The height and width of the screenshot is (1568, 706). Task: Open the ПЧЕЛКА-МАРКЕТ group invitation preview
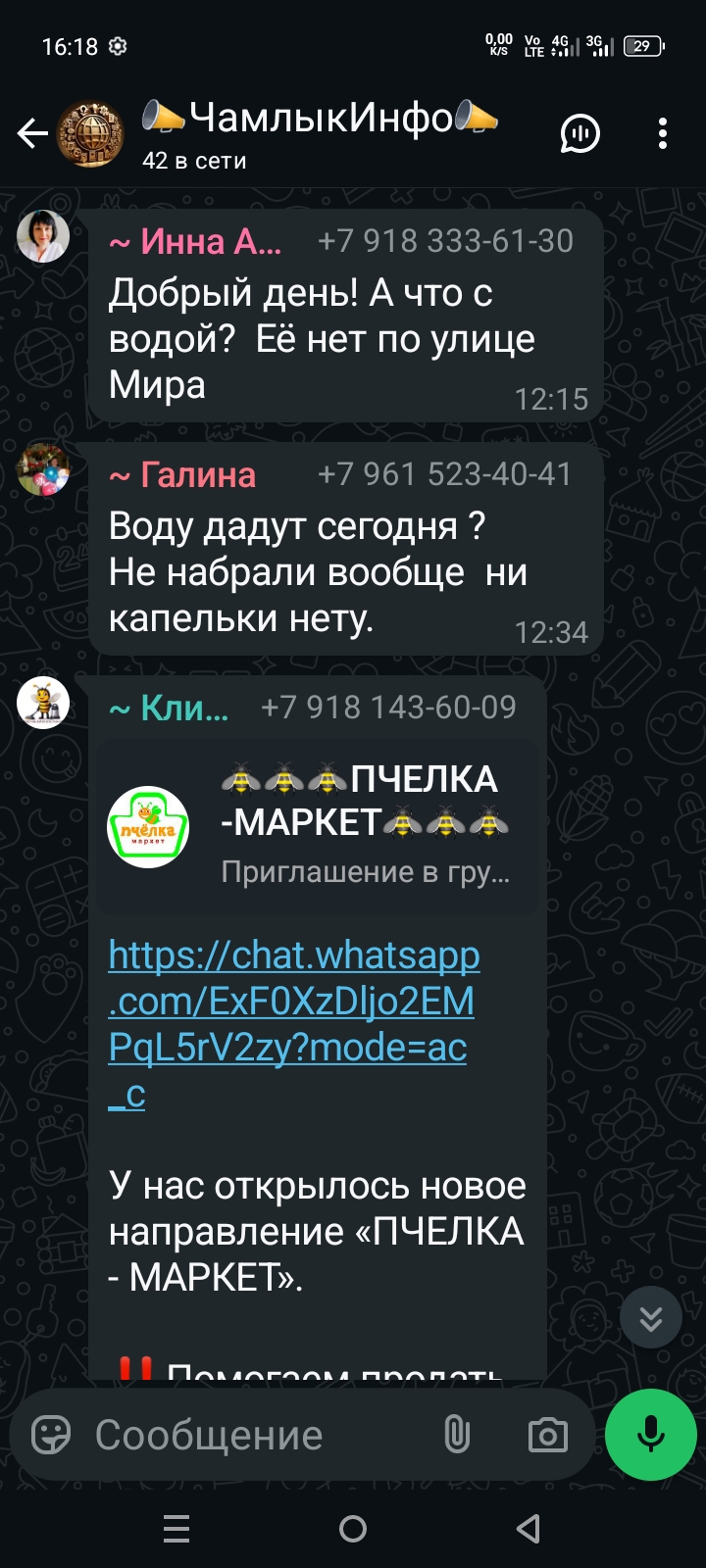click(x=318, y=828)
